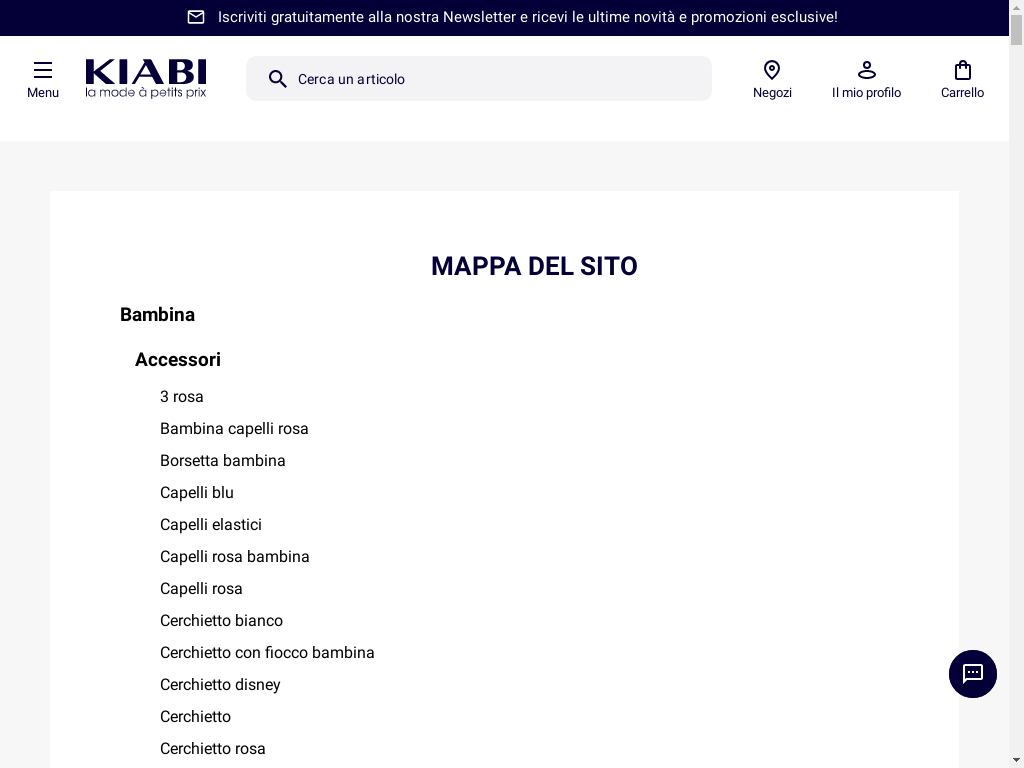Open the Capelli blu link
This screenshot has width=1024, height=768.
tap(197, 493)
